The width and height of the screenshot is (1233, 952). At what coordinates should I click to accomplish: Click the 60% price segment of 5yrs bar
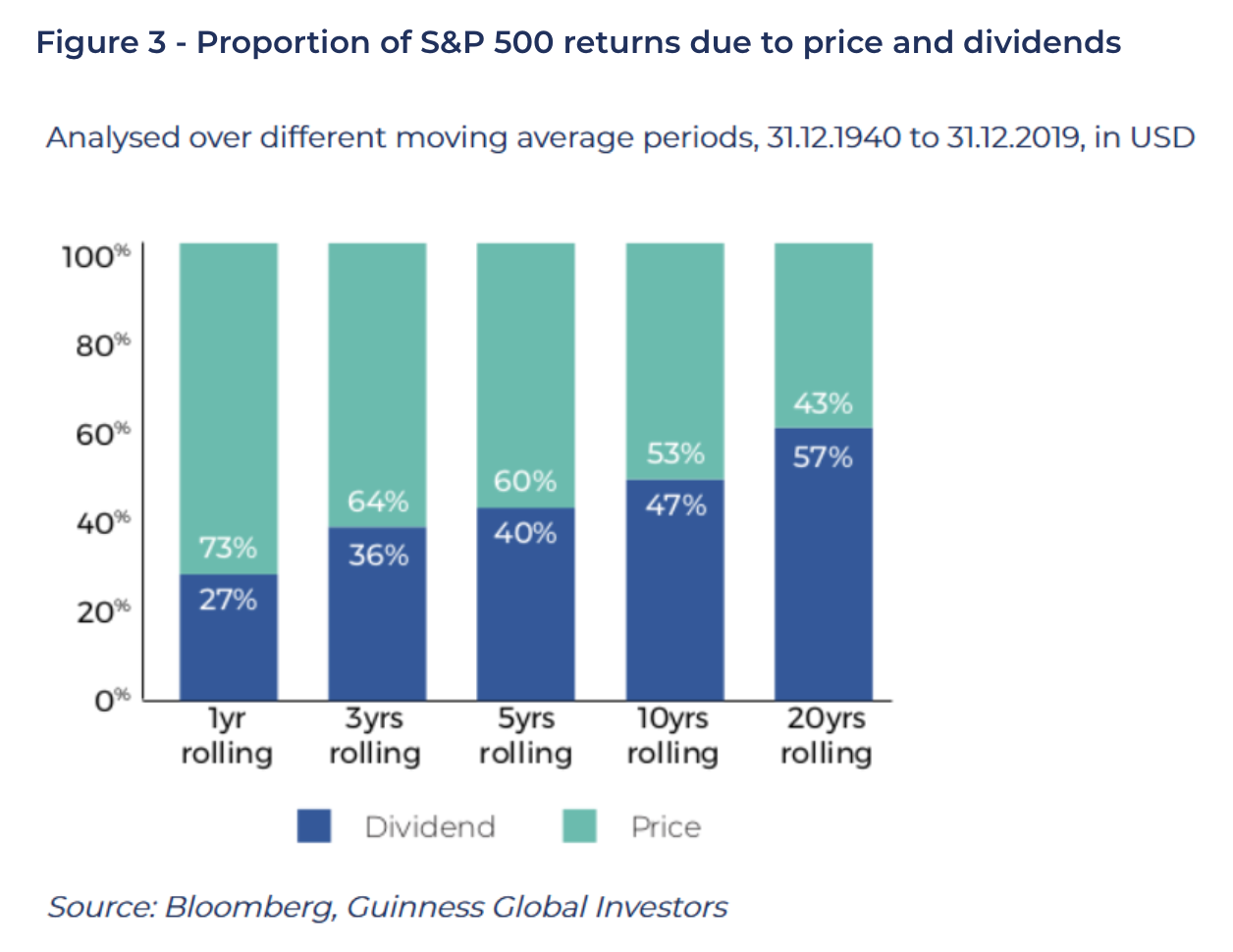click(x=526, y=373)
